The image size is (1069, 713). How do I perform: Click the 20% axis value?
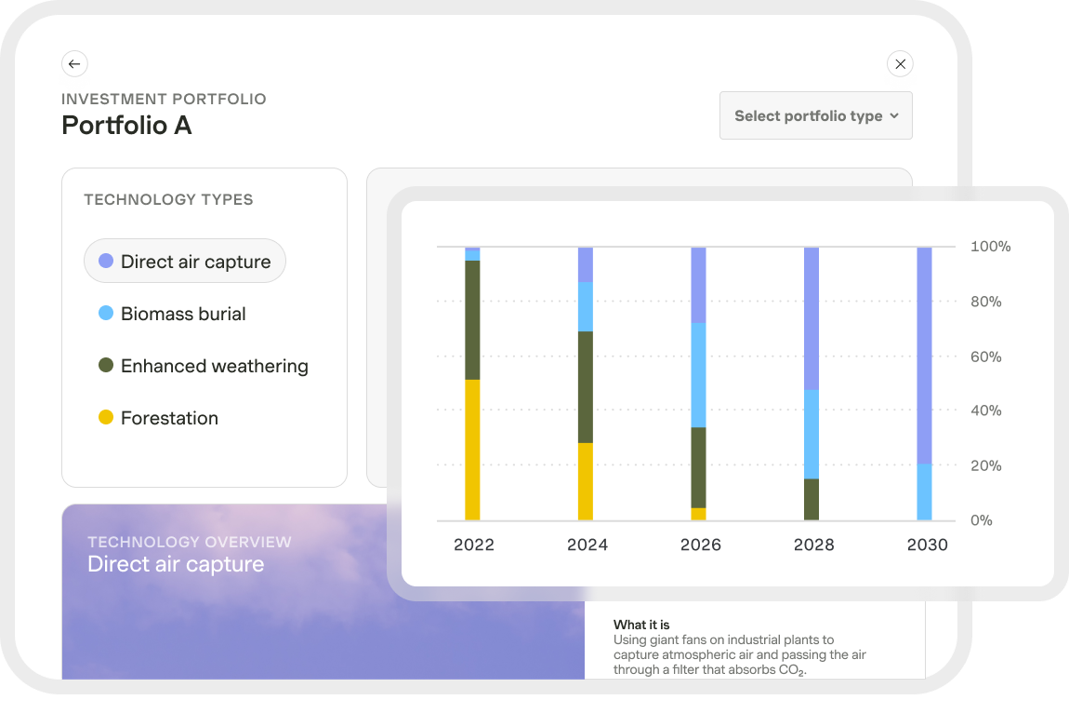tap(986, 466)
